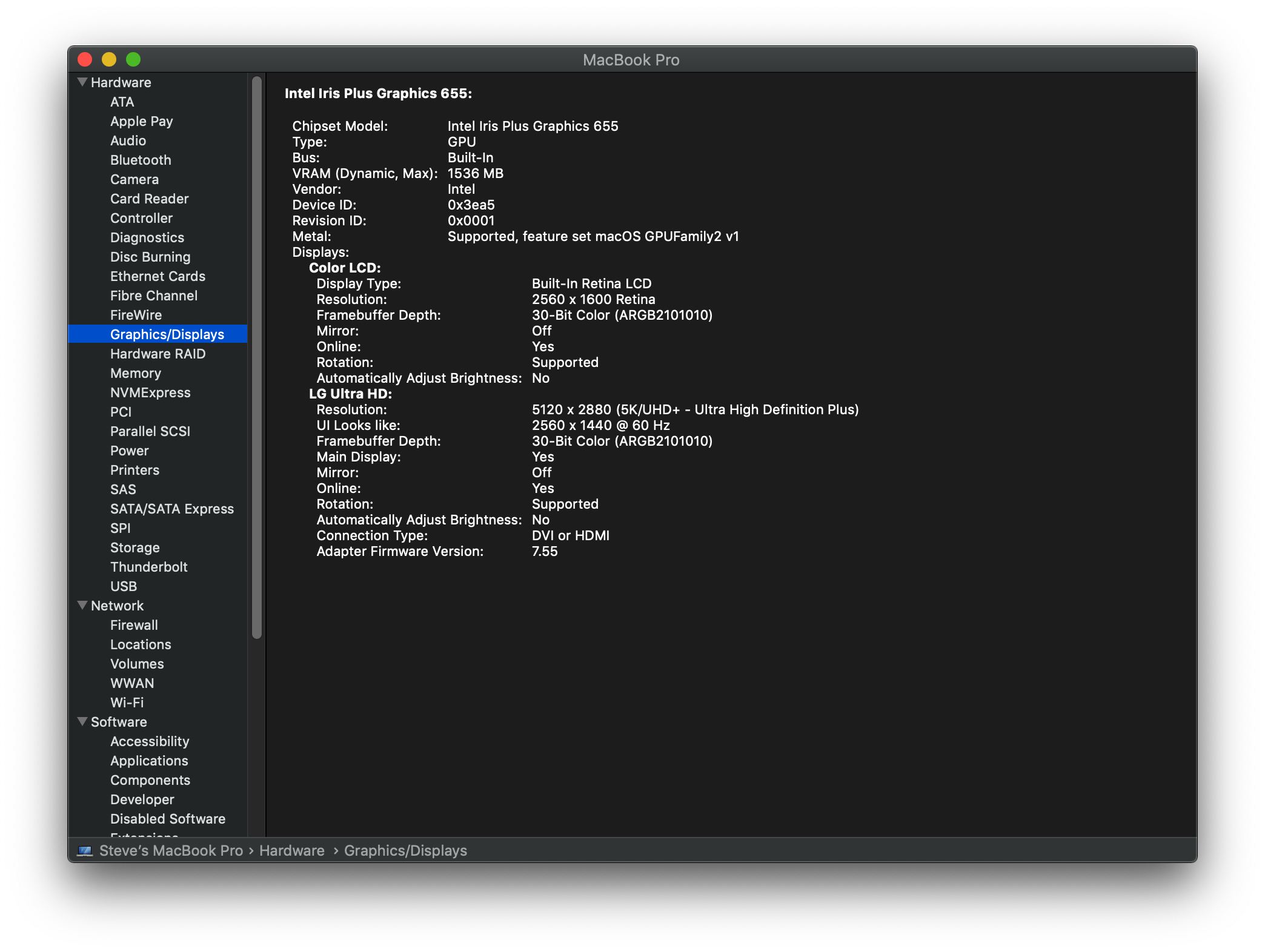Open the Developer entry

tap(142, 799)
